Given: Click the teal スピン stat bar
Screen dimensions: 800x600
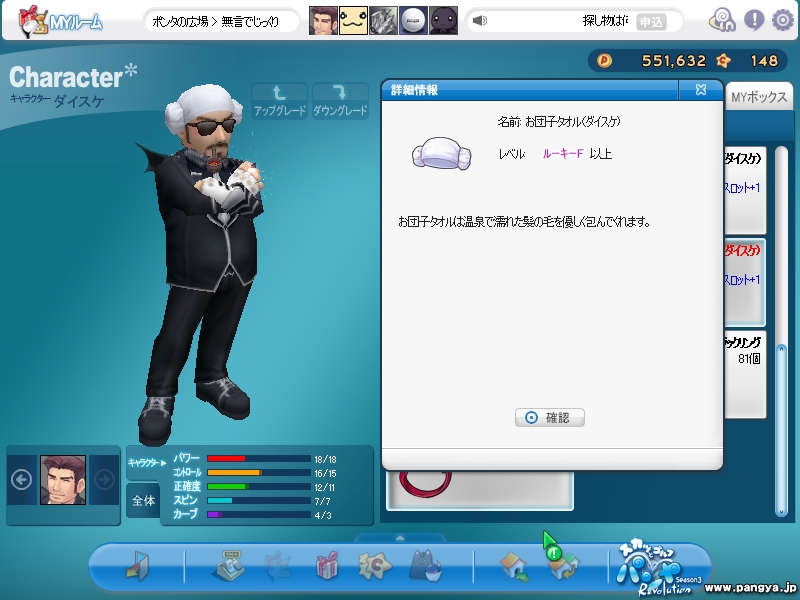Looking at the screenshot, I should (259, 501).
